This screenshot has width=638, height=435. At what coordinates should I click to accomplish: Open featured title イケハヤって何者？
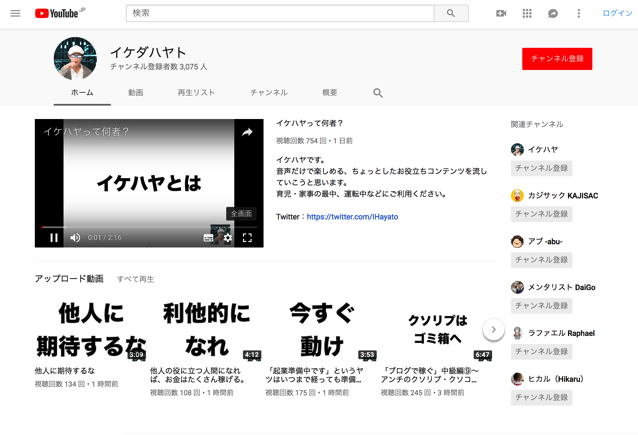click(310, 123)
